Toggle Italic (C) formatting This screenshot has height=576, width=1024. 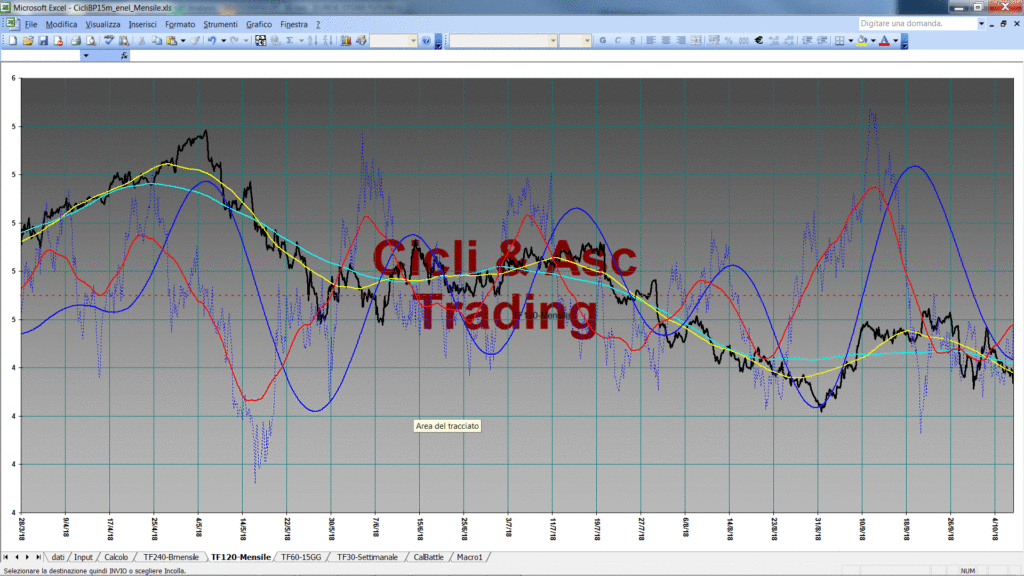(618, 40)
